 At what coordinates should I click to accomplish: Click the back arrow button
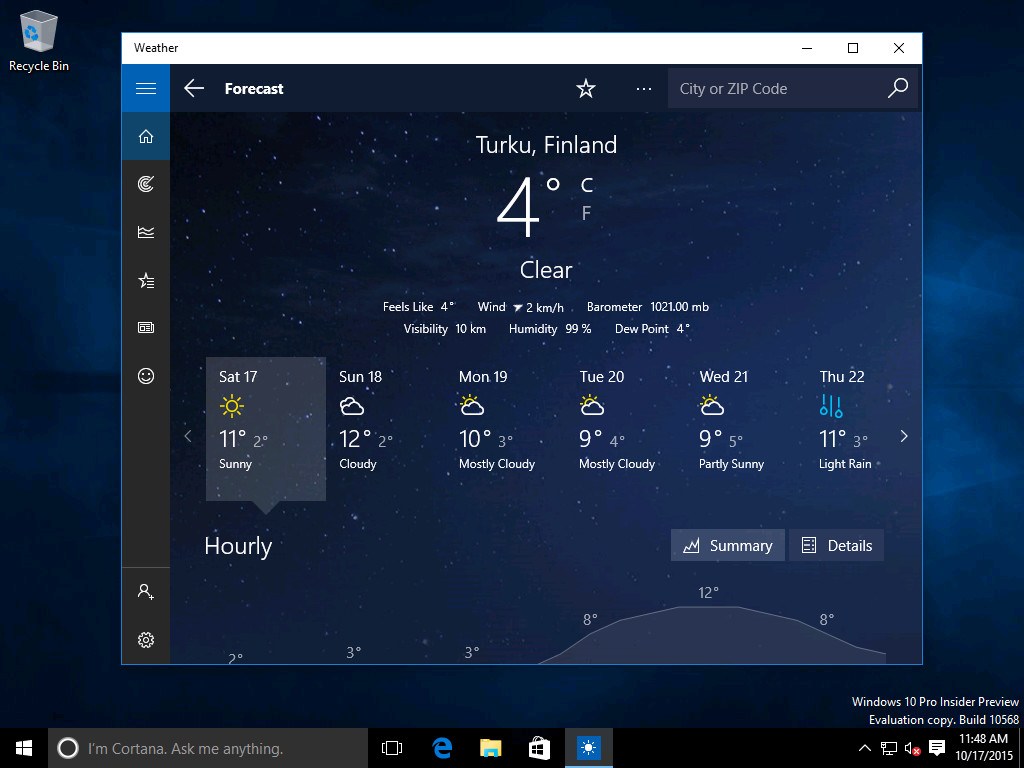(x=194, y=89)
